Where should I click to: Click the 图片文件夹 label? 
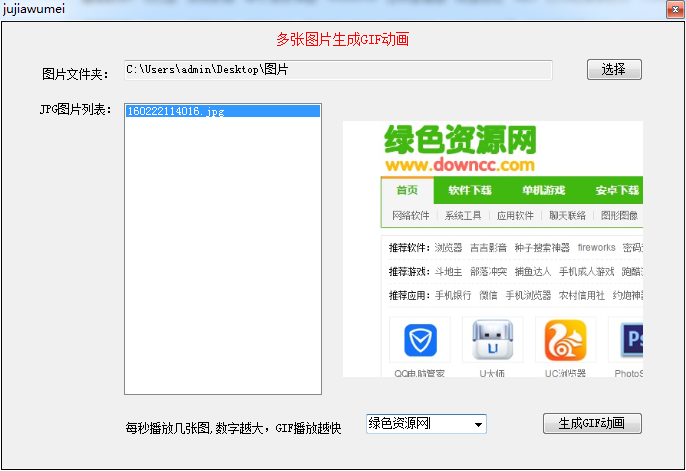pos(75,74)
